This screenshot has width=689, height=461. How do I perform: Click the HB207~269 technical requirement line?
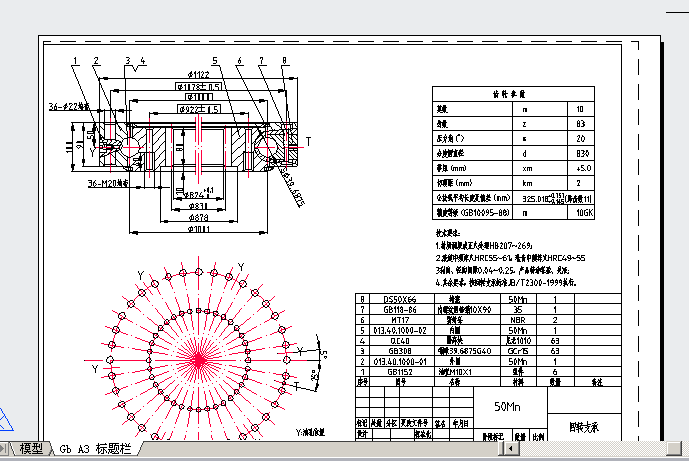click(484, 246)
